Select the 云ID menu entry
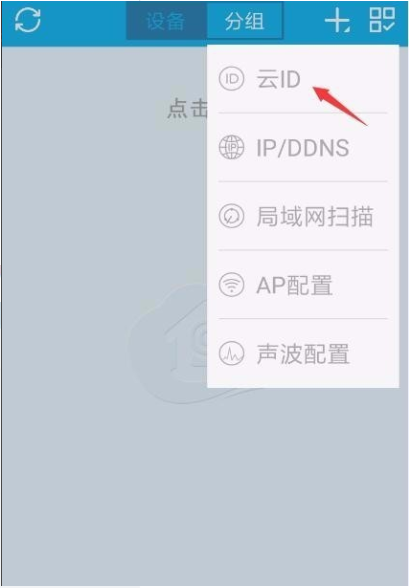This screenshot has width=410, height=588. click(x=278, y=80)
